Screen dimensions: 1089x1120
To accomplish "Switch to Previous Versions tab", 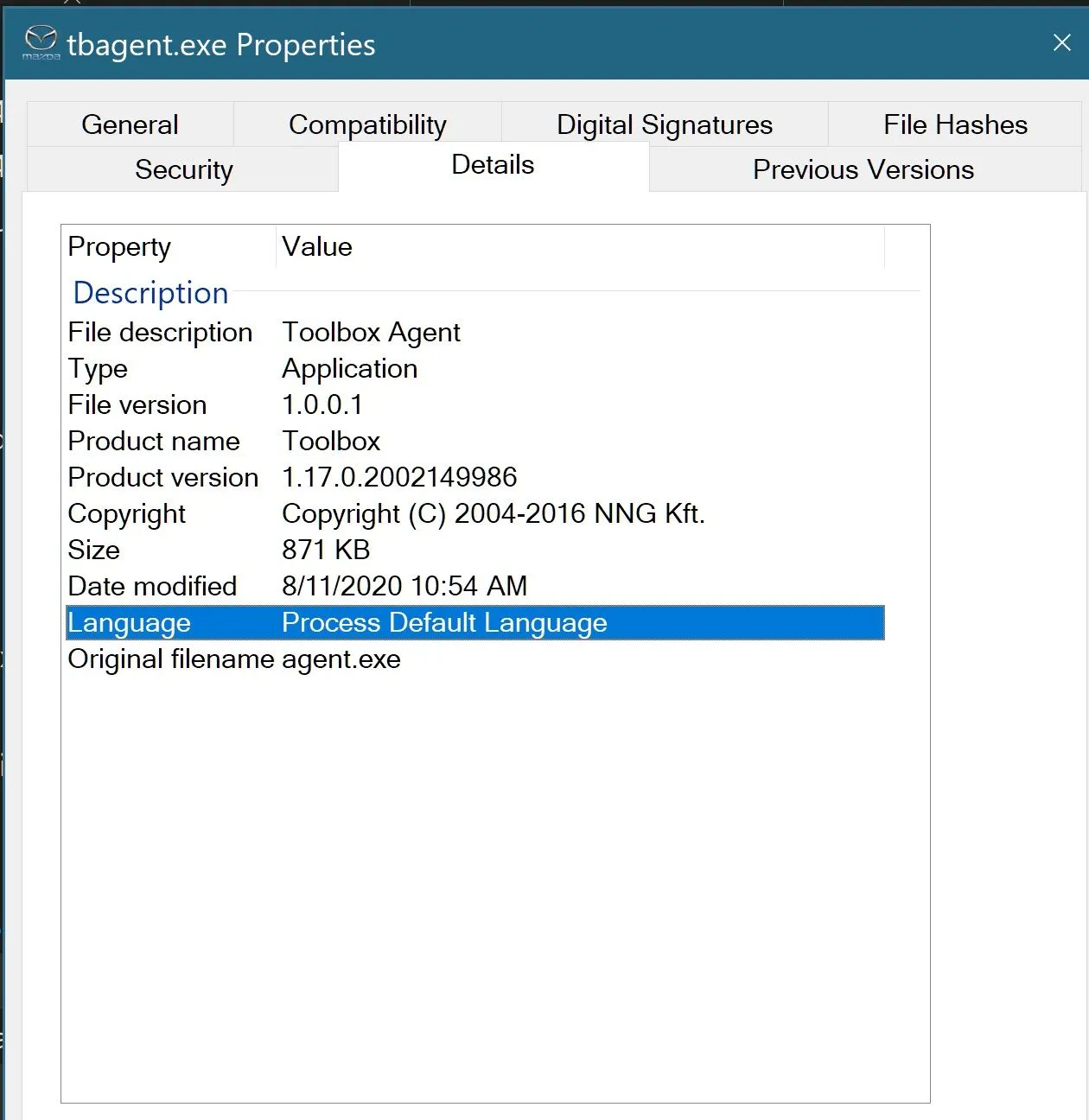I will pos(863,170).
